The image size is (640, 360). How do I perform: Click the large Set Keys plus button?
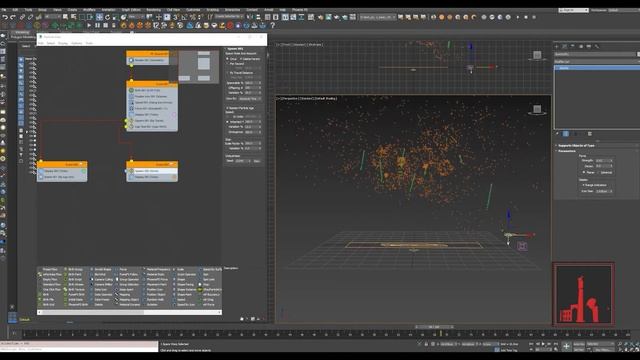pos(566,347)
